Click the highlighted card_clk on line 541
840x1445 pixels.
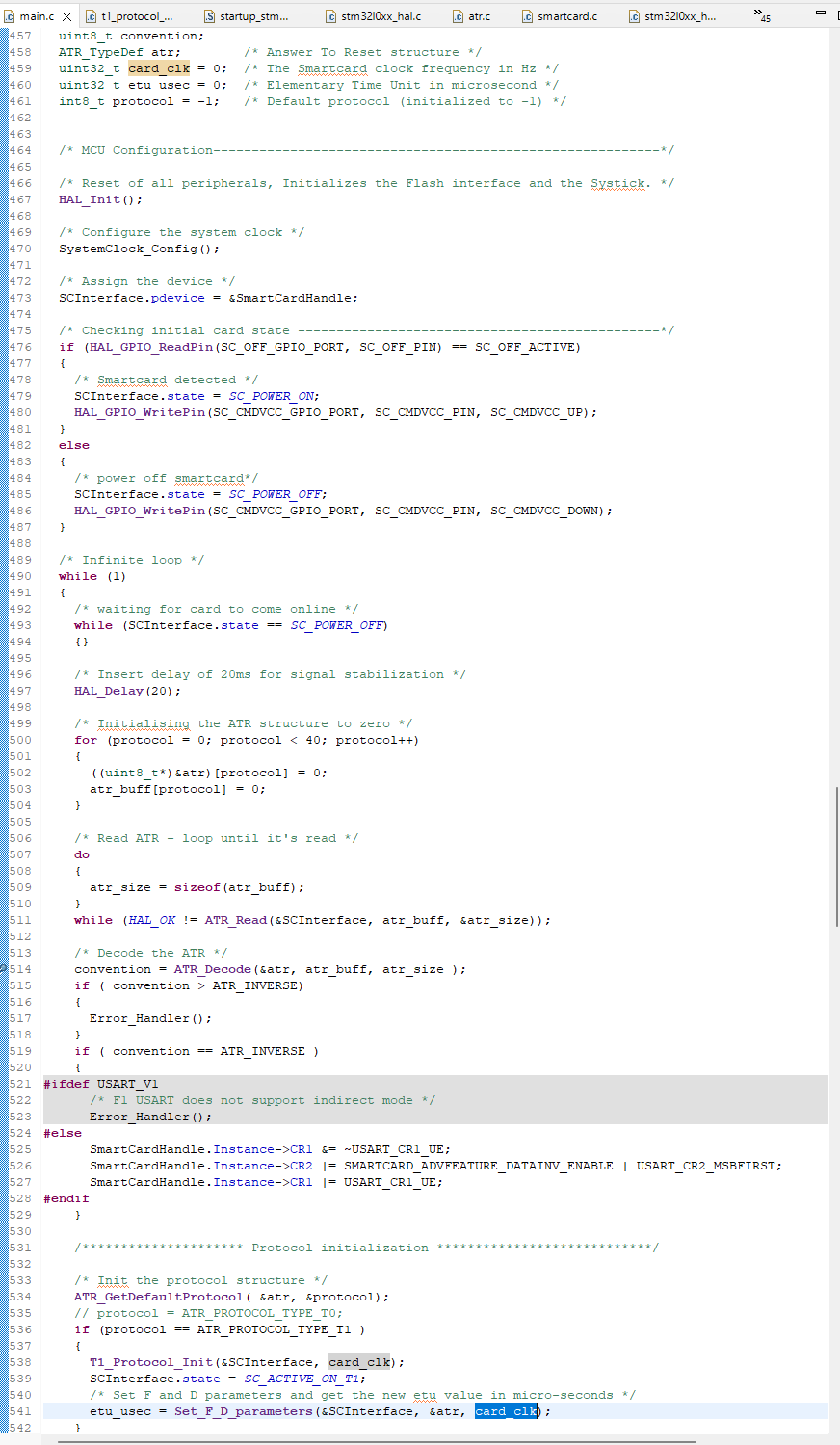(x=507, y=1411)
